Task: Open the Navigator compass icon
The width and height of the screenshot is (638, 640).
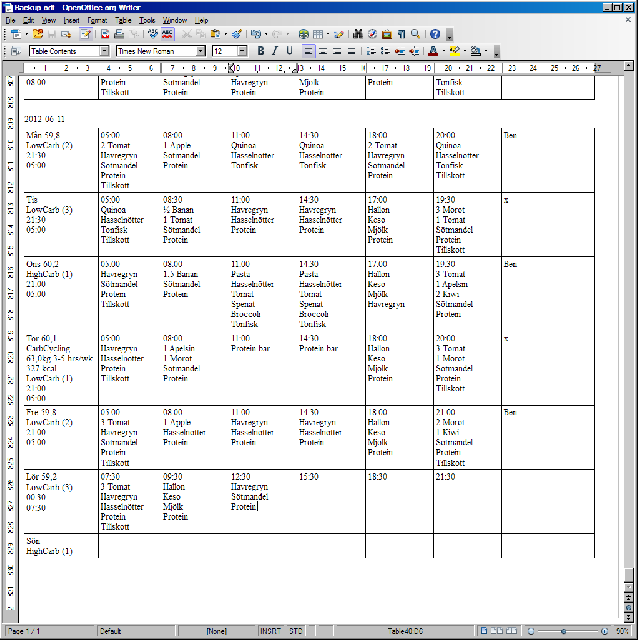Action: coord(372,34)
